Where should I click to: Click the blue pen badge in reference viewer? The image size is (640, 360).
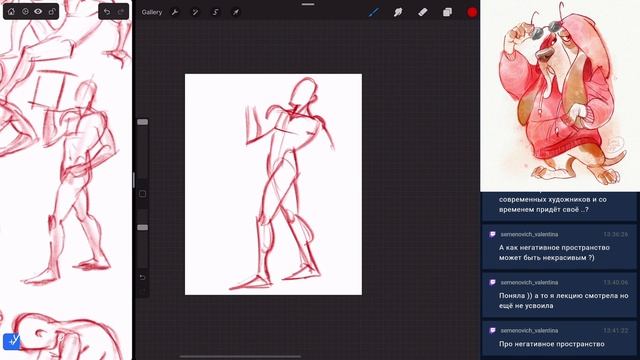point(11,341)
